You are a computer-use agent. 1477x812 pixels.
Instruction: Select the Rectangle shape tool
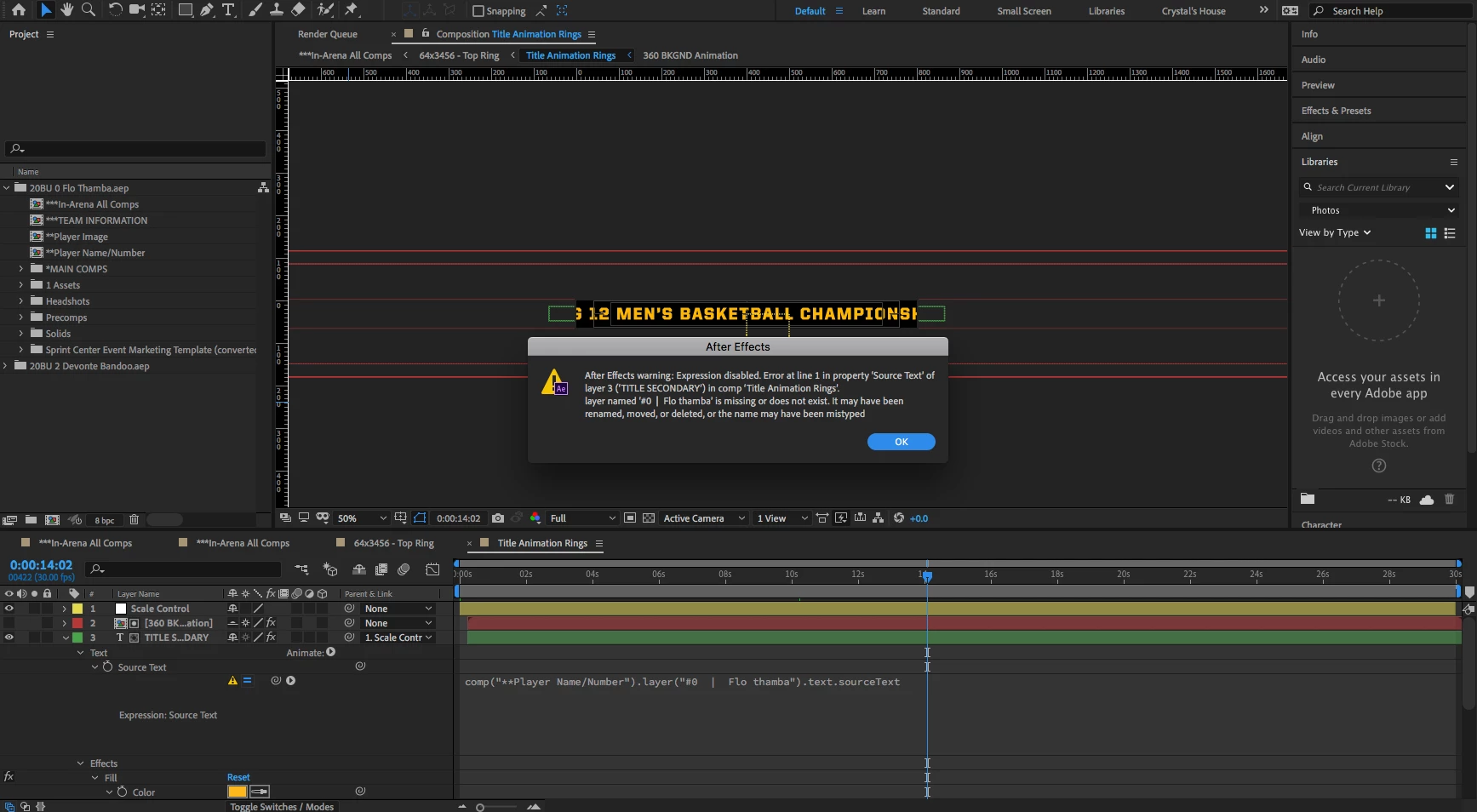185,10
